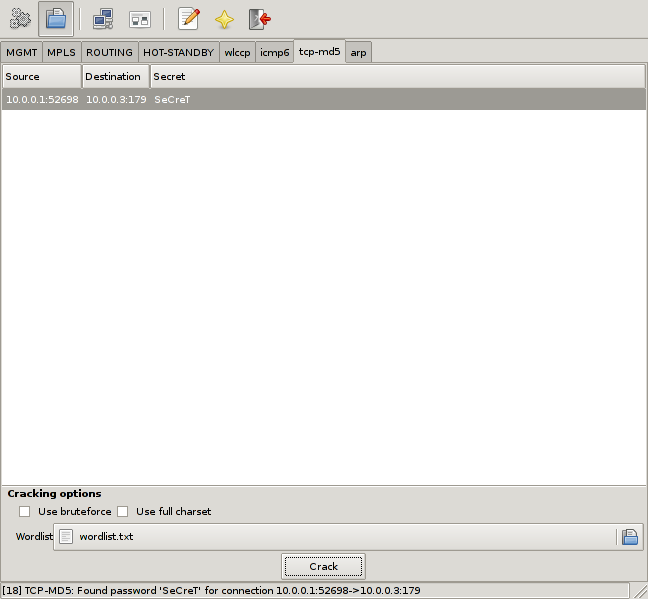This screenshot has height=600, width=649.
Task: Open the ROUTING tab
Action: click(109, 53)
